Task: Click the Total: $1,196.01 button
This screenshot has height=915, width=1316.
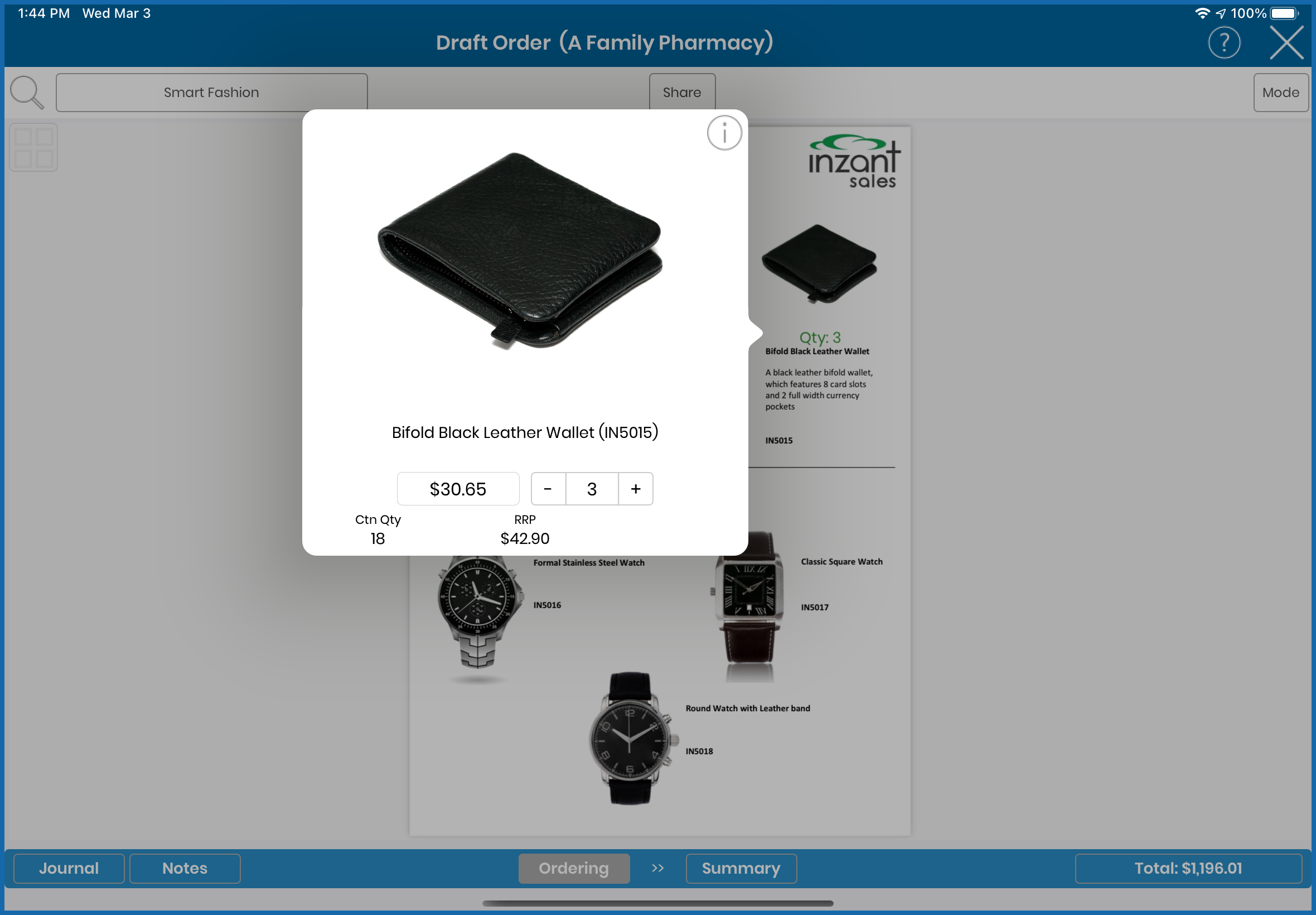Action: (1188, 868)
